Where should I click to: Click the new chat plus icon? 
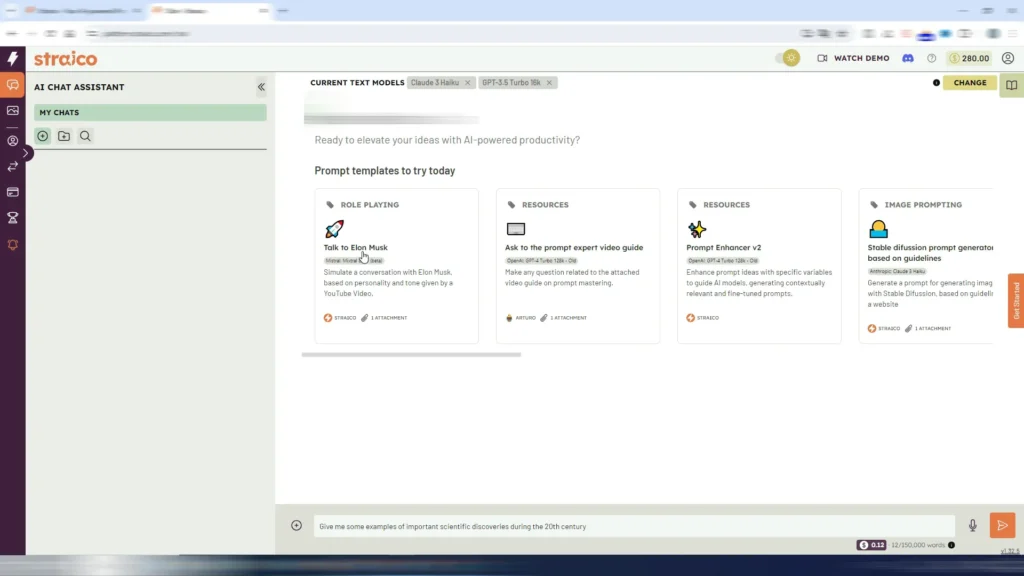pyautogui.click(x=42, y=136)
